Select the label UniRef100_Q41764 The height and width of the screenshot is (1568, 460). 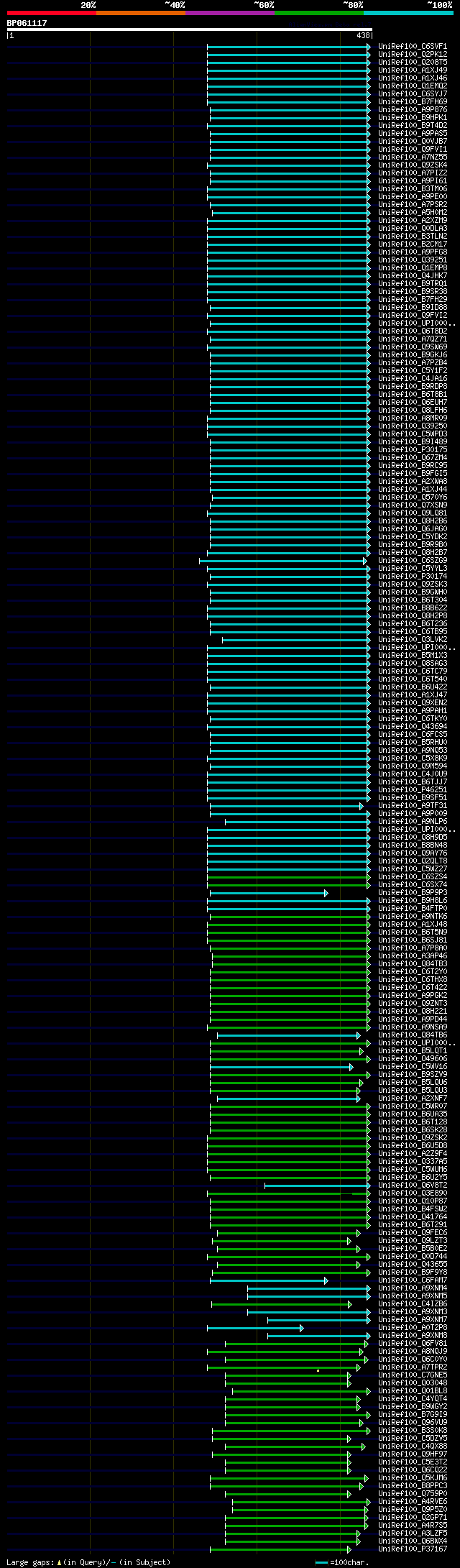point(413,1217)
